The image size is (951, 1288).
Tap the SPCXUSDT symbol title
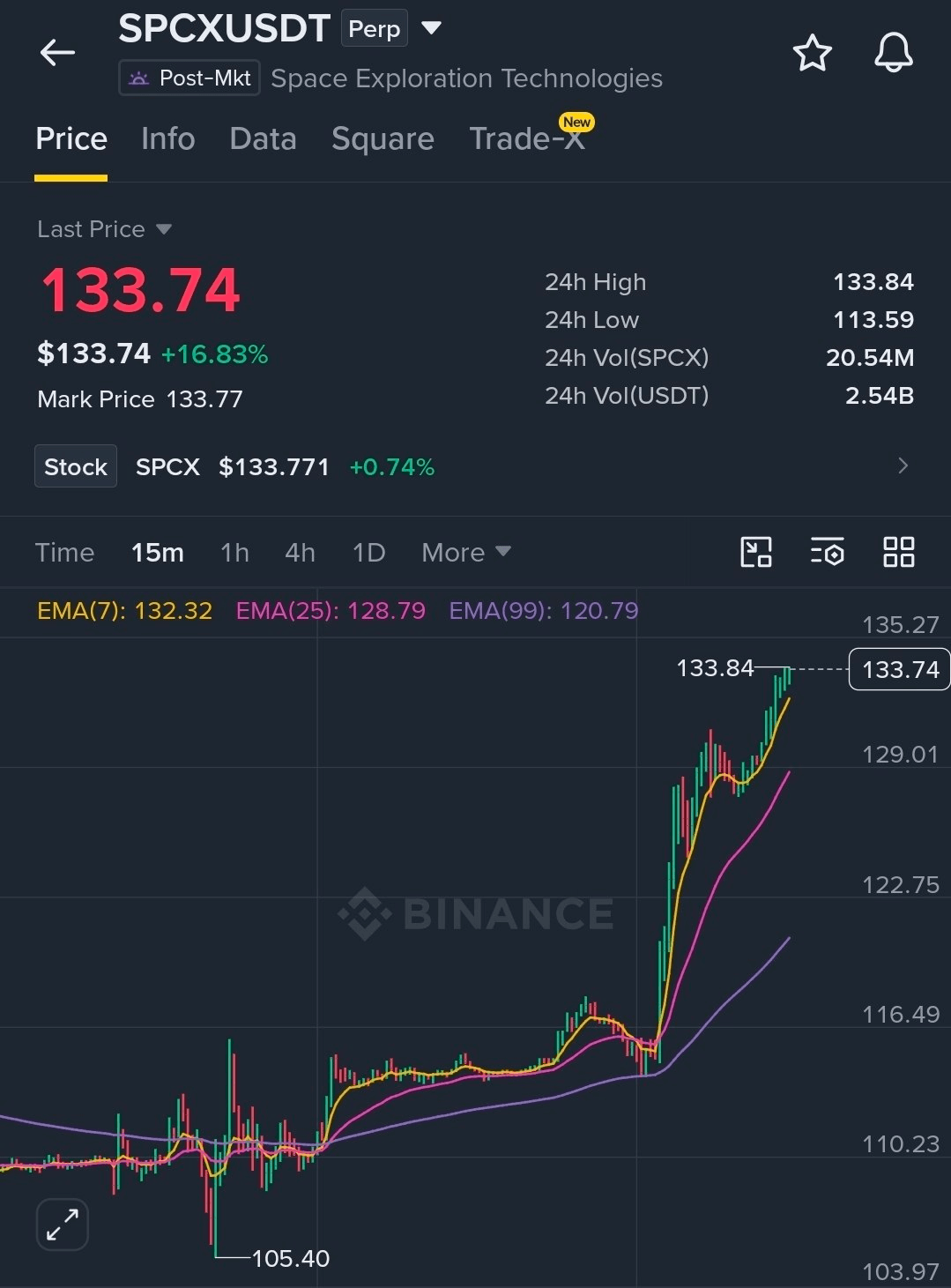click(x=225, y=29)
